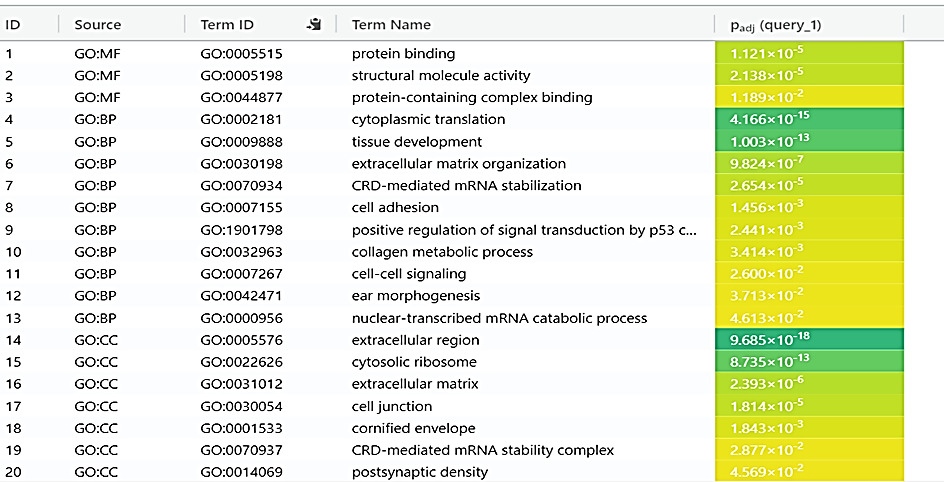Click the 8.735×10⁻¹³ p-value cell

pos(809,362)
